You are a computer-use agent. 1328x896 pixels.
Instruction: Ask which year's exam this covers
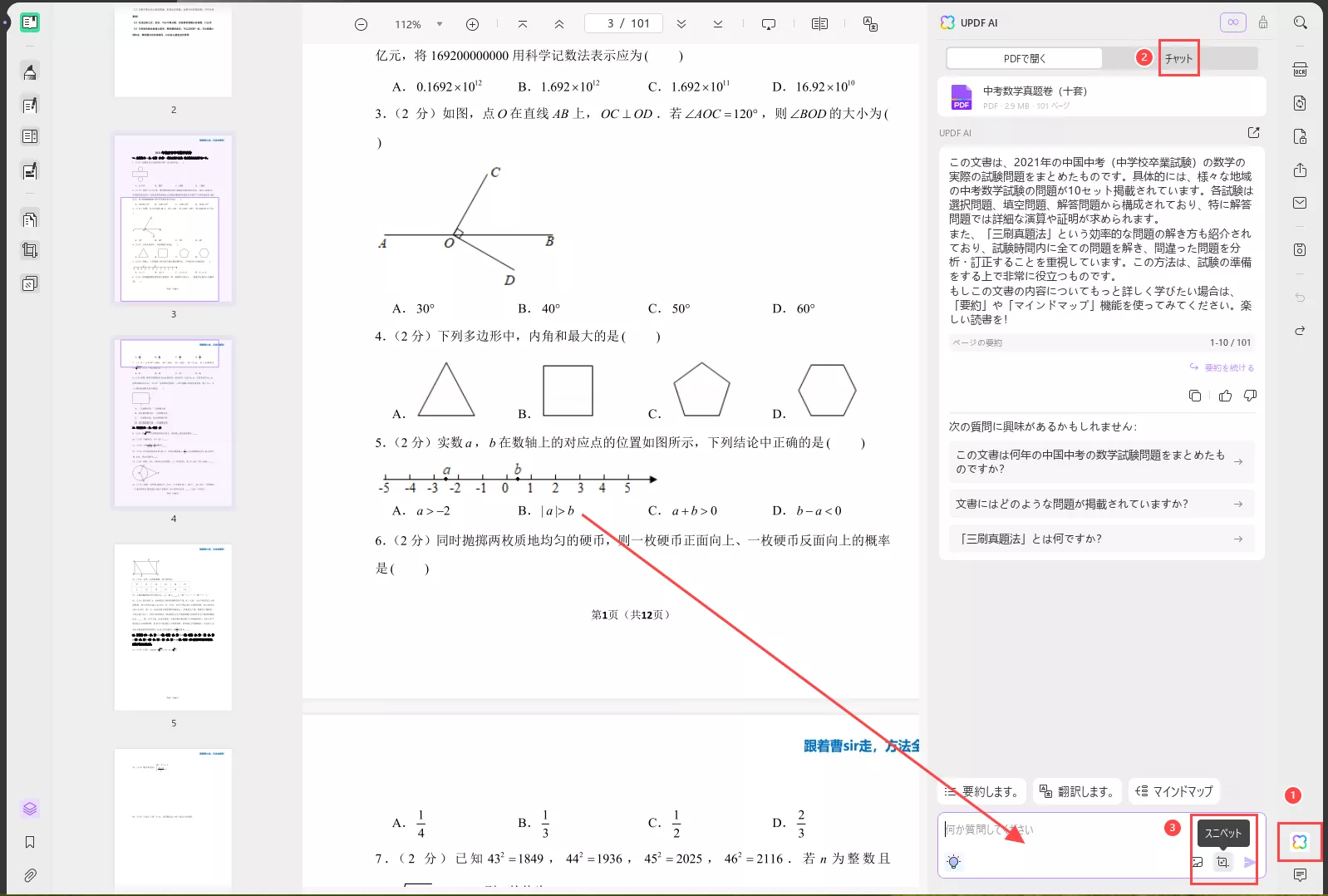[1101, 462]
